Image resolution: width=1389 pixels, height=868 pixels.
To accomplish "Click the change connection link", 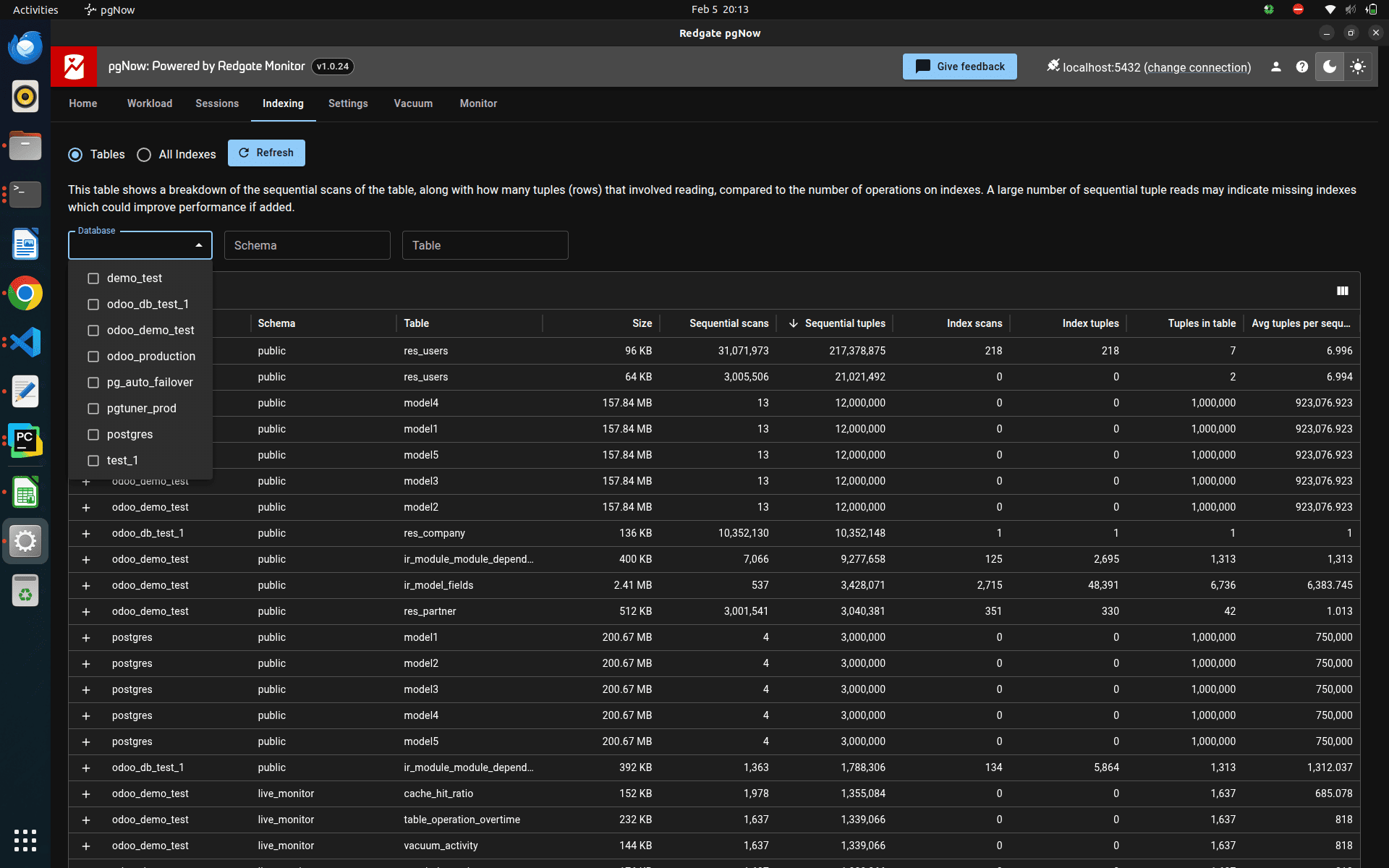I will (x=1197, y=67).
